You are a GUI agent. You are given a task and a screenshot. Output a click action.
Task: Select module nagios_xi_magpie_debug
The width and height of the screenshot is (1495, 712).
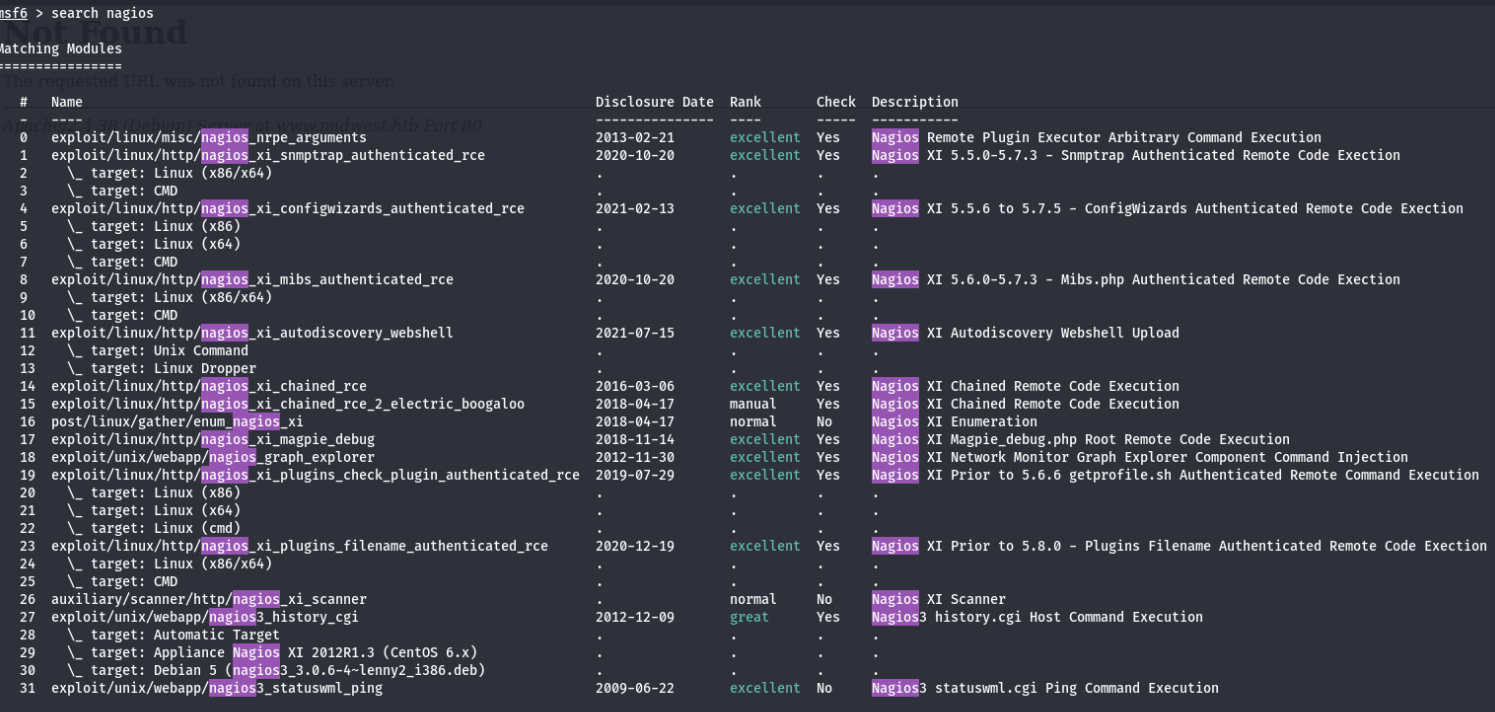tap(213, 440)
